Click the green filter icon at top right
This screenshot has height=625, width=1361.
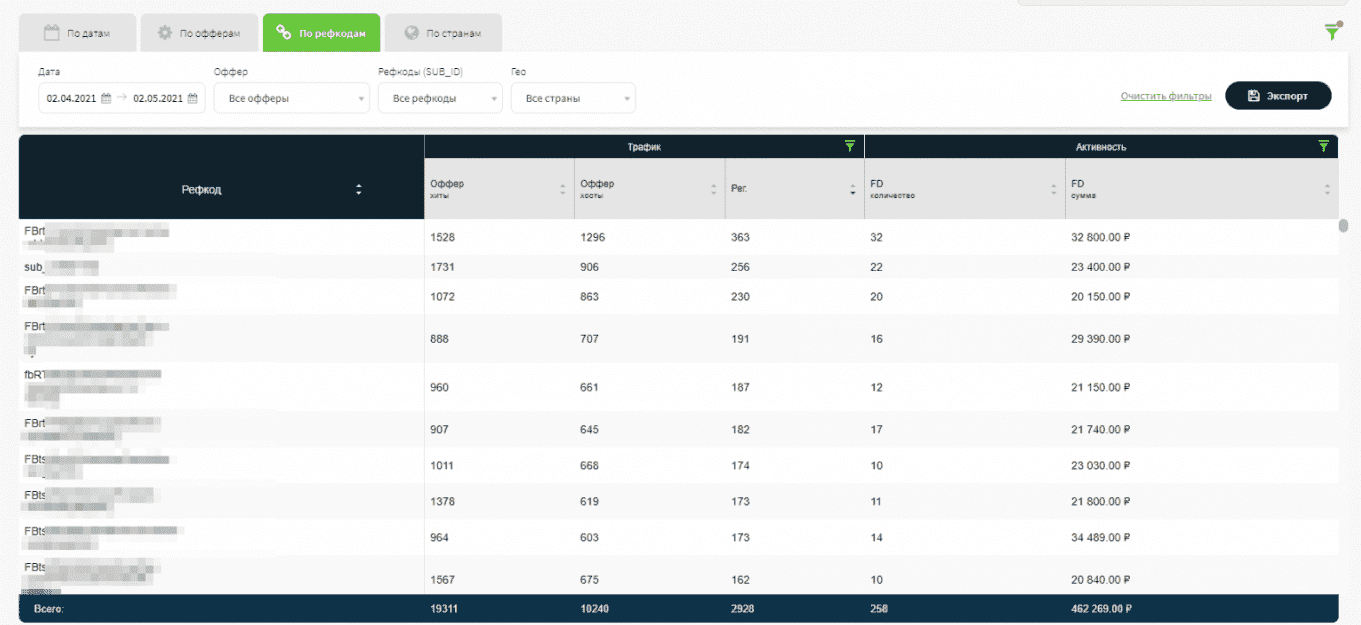coord(1331,32)
